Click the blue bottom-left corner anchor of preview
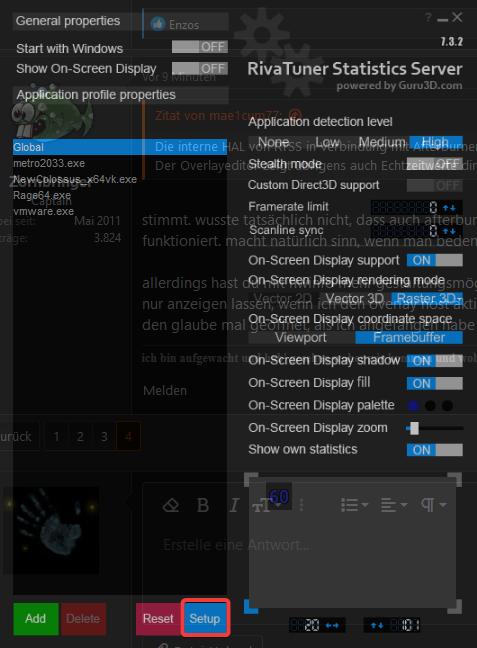The width and height of the screenshot is (477, 648). 251,606
